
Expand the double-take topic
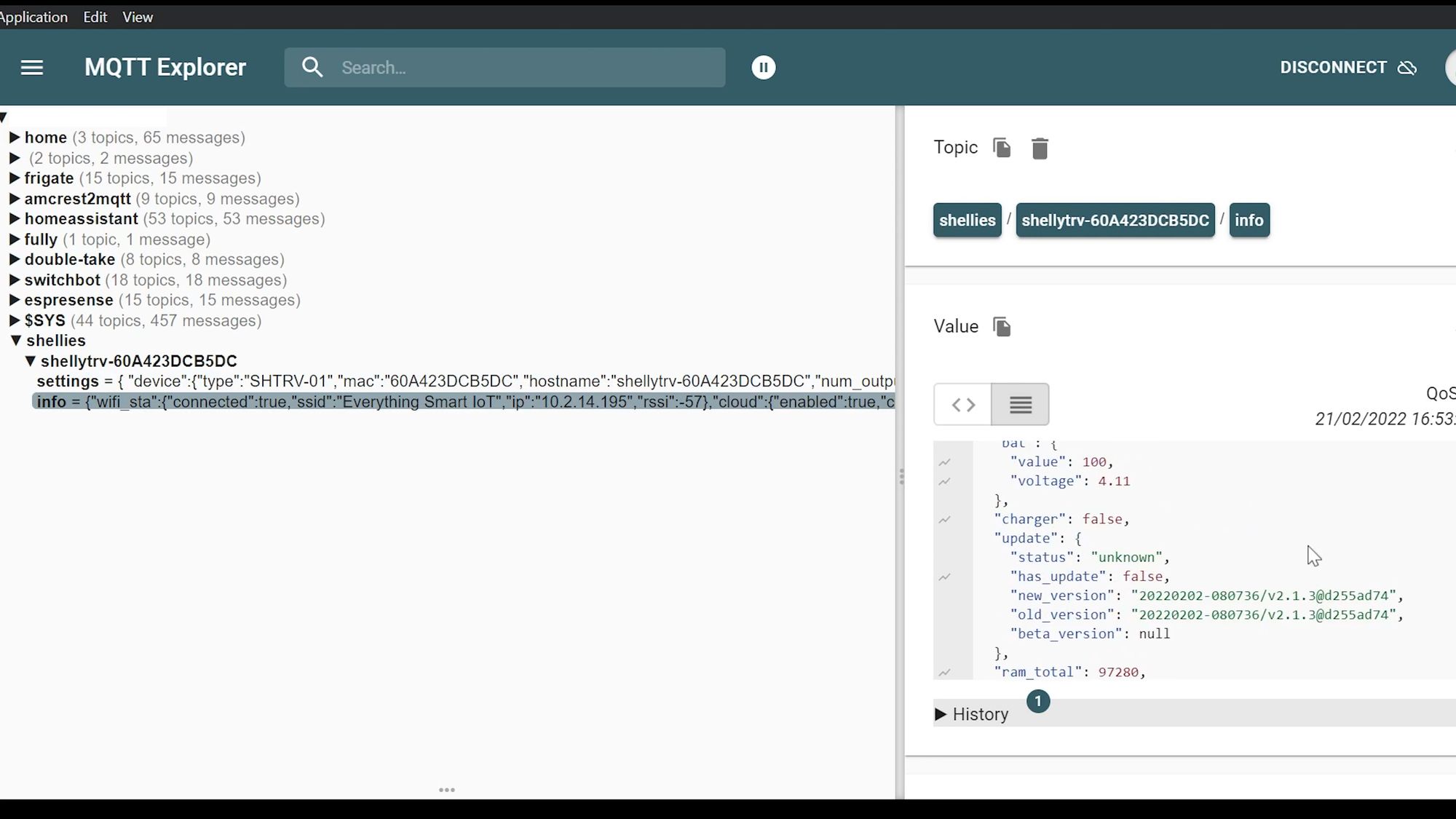click(x=14, y=260)
